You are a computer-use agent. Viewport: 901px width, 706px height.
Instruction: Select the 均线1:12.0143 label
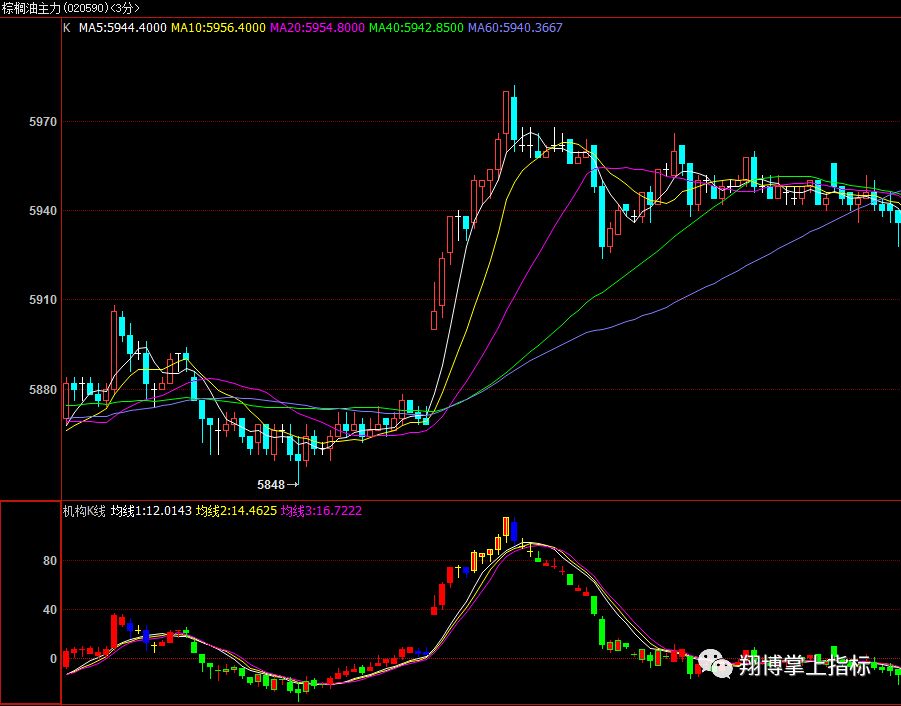pos(151,511)
